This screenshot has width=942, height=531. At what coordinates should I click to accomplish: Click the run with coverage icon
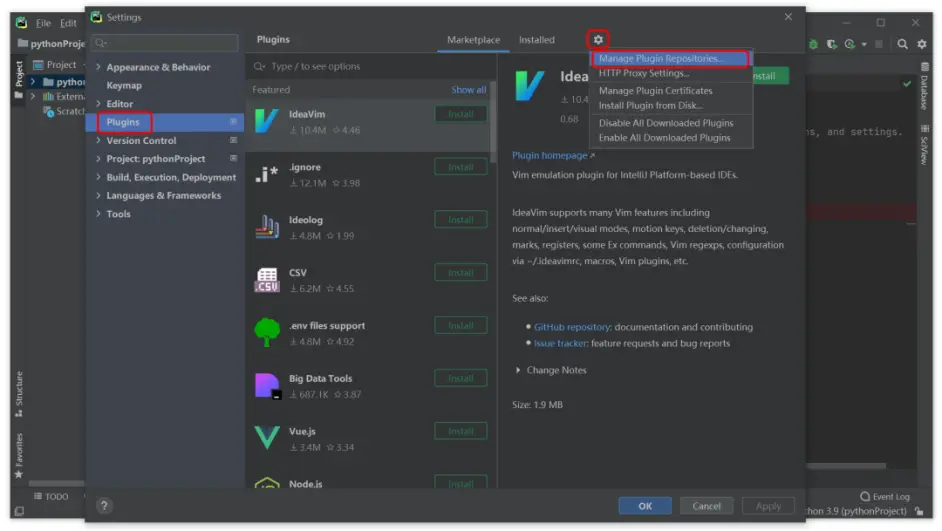point(831,44)
